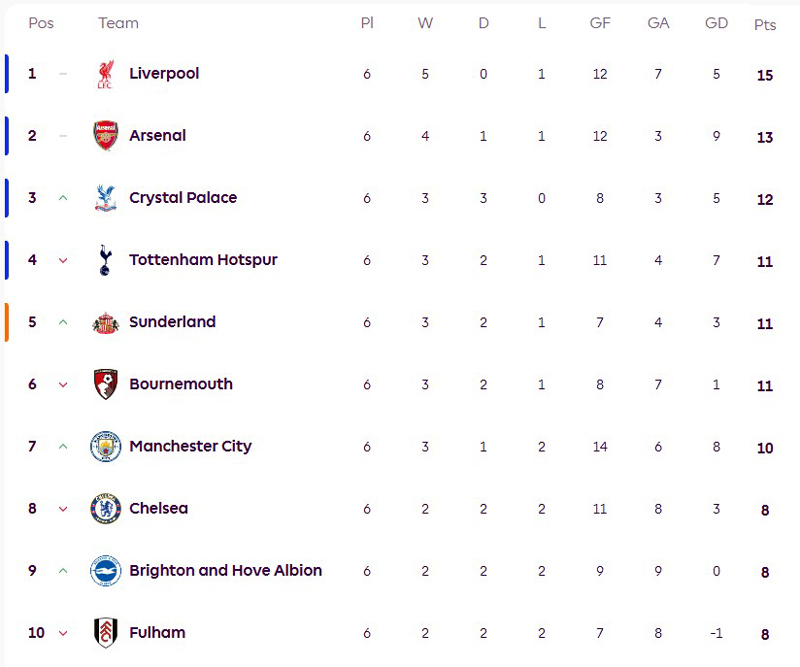Open the Liverpool team name link

[164, 74]
